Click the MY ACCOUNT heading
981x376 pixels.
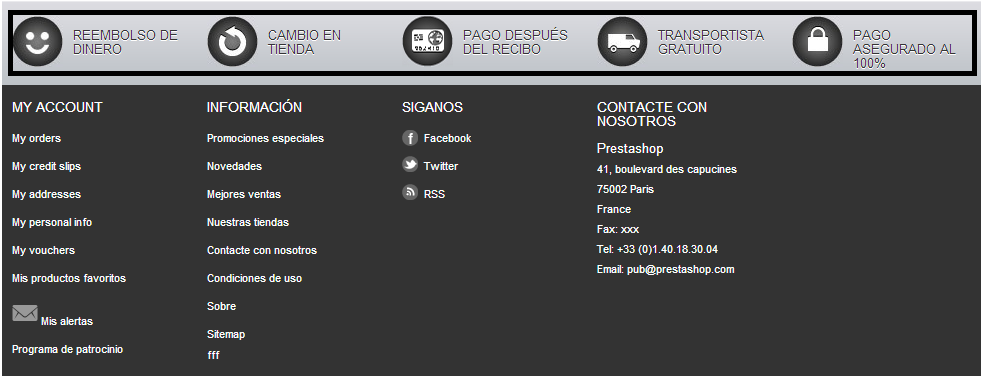(57, 108)
